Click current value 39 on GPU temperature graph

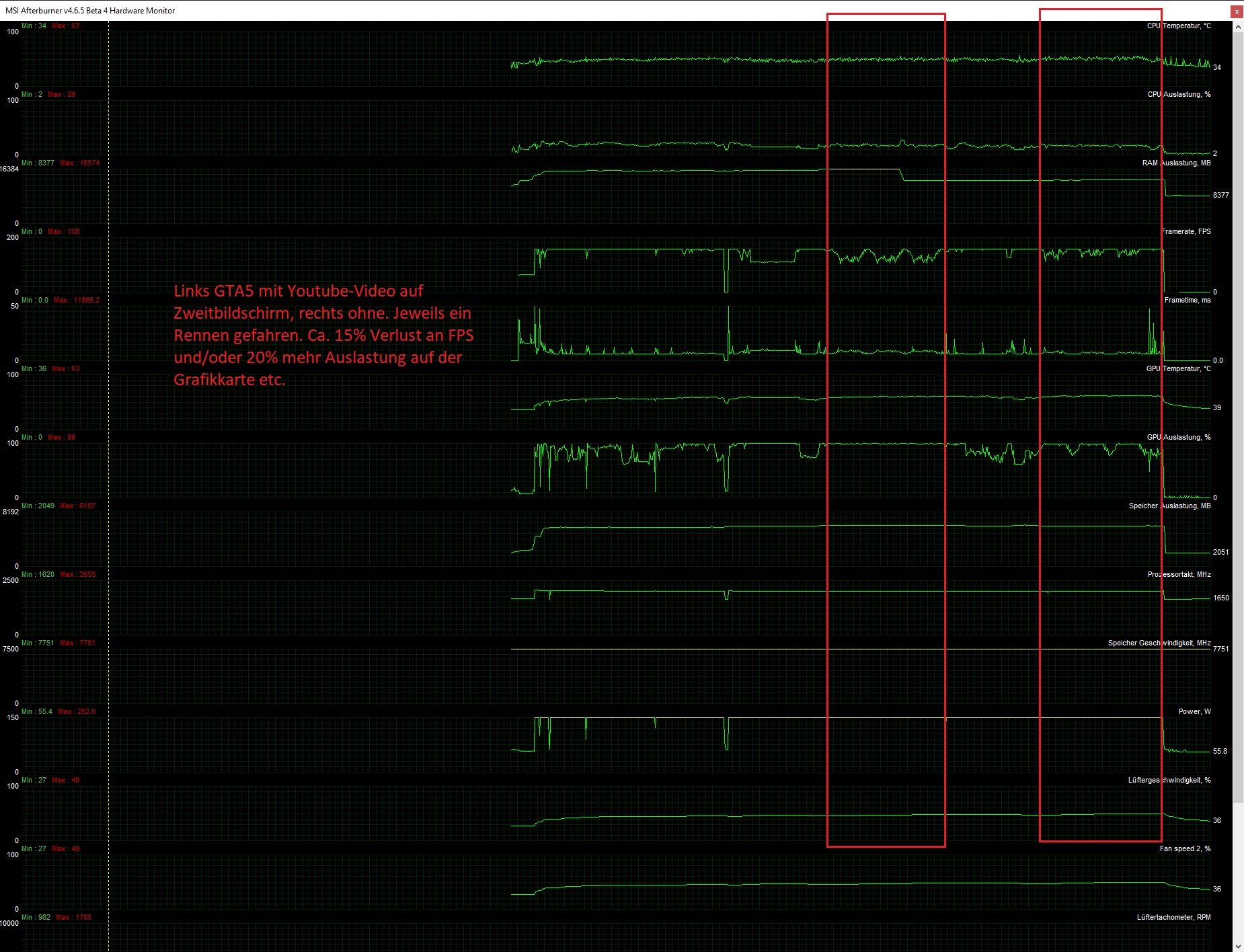click(x=1217, y=407)
